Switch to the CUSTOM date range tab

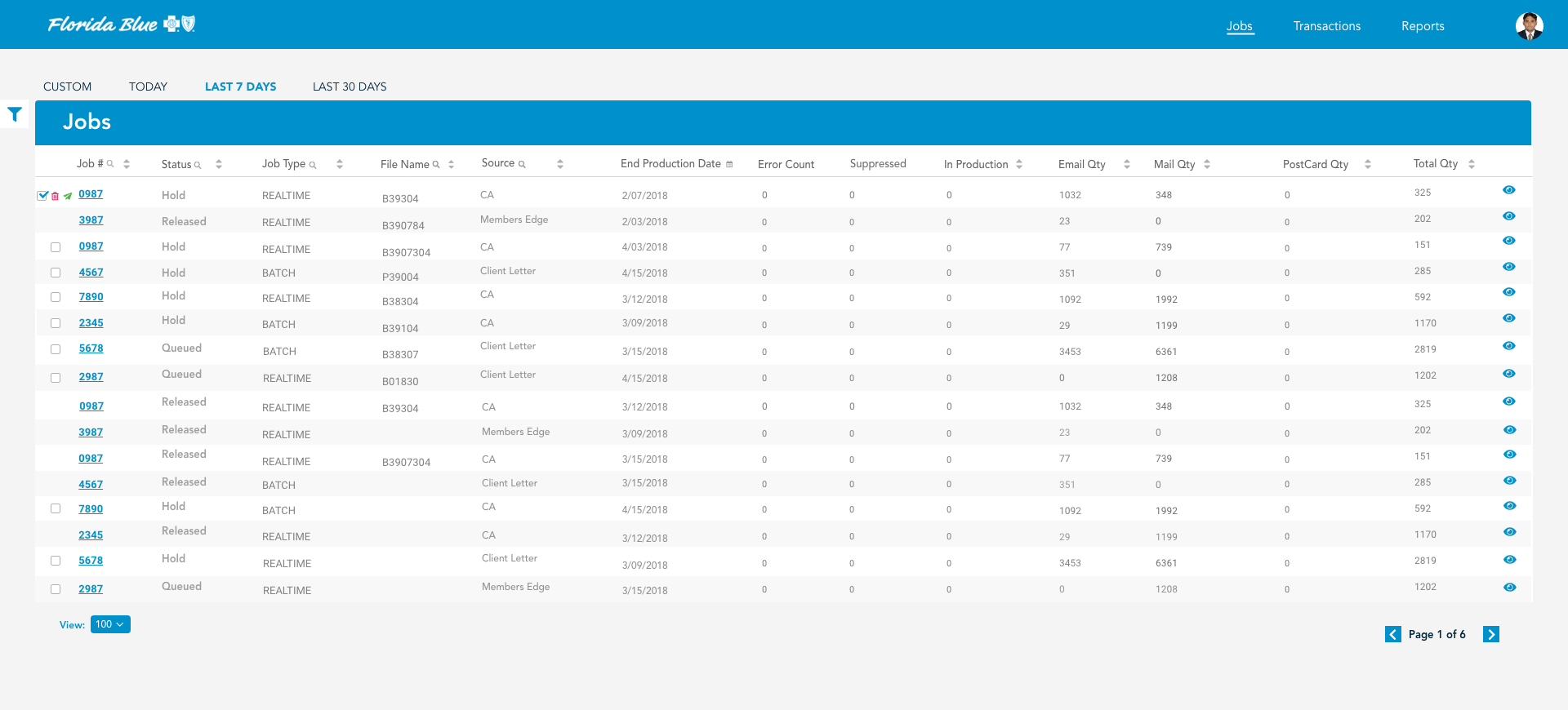(68, 87)
